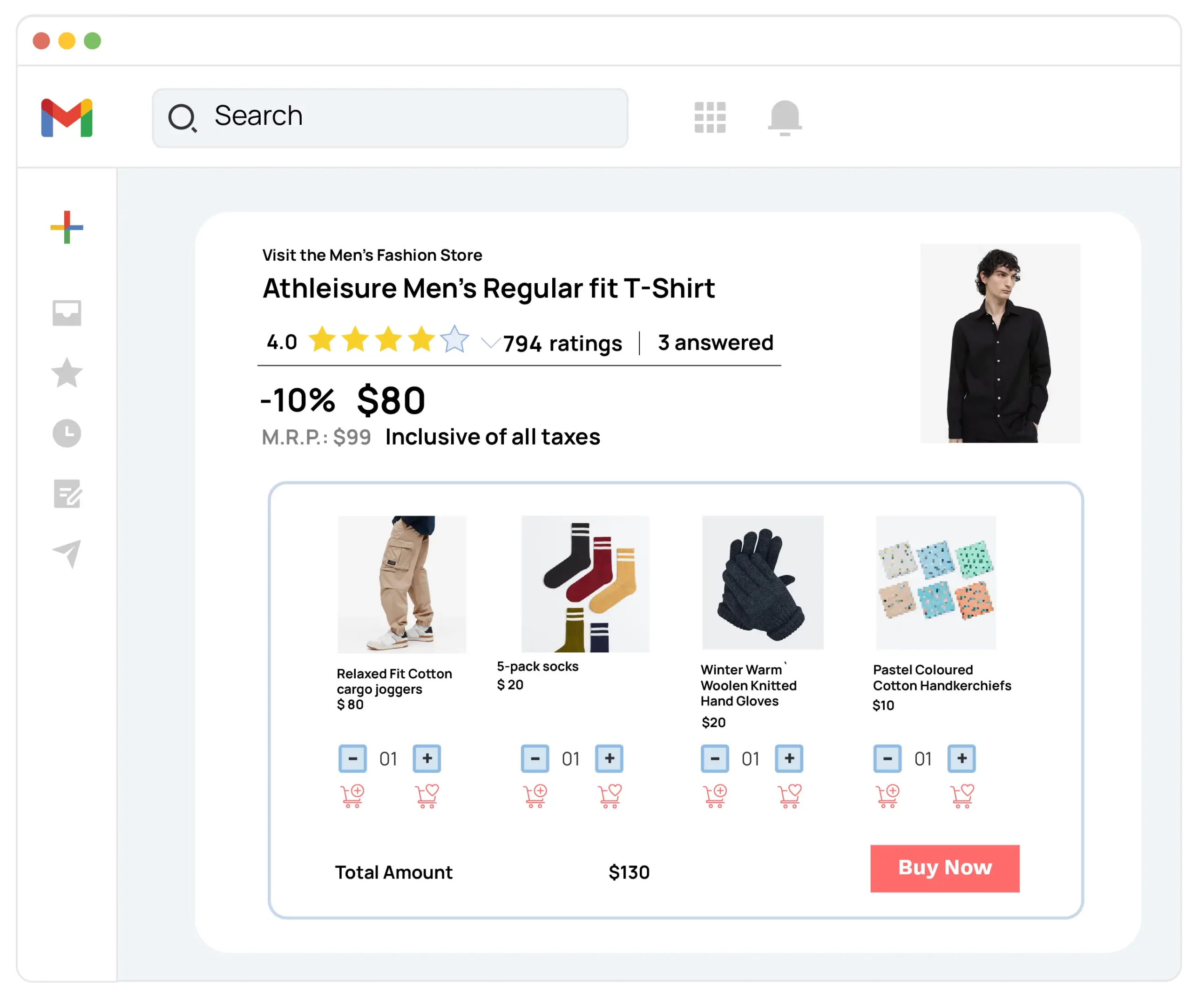Open snoozed clock icon in sidebar
Viewport: 1192px width, 1008px height.
tap(67, 433)
